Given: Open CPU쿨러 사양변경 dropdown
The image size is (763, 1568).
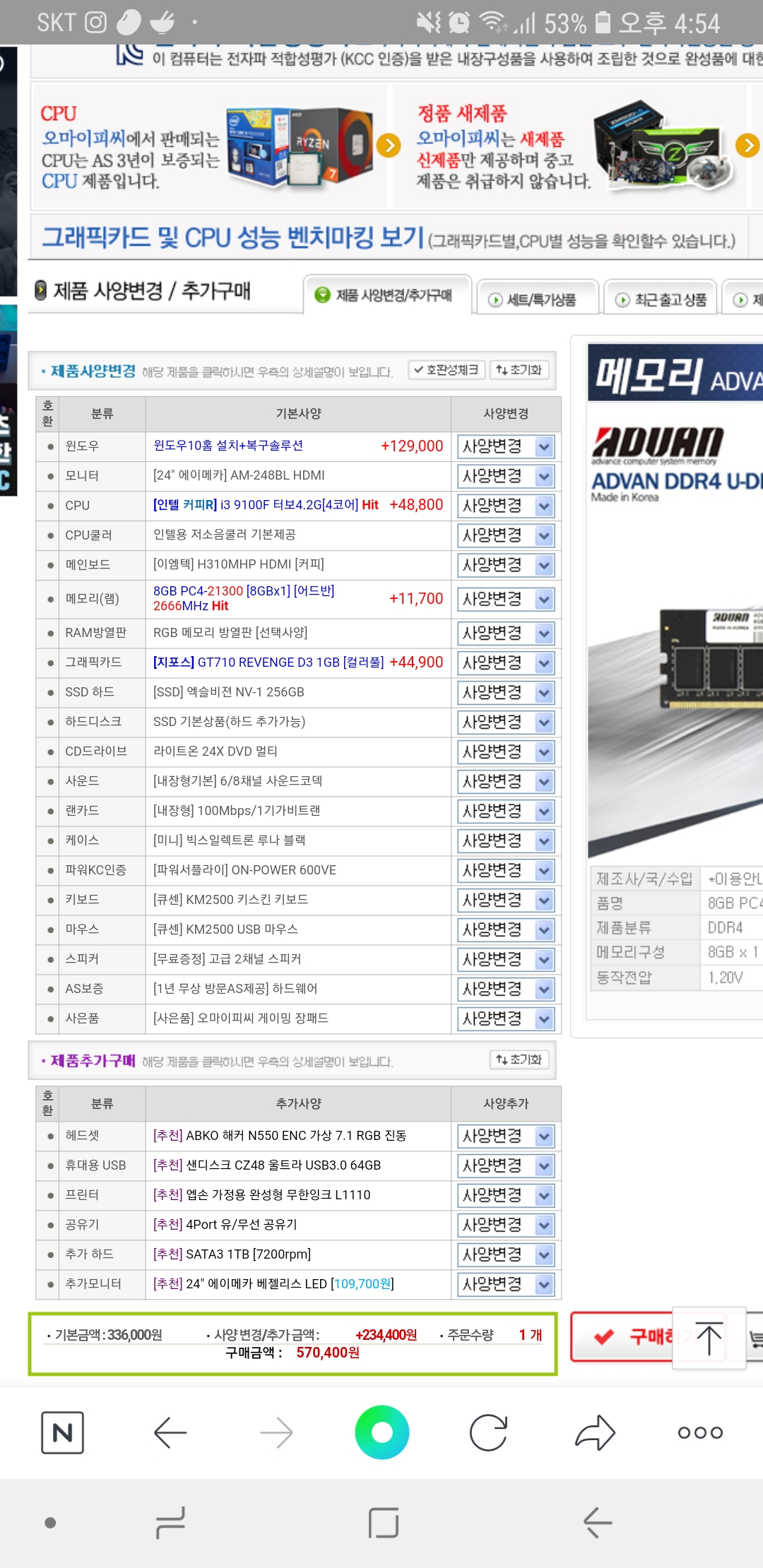Looking at the screenshot, I should pos(506,535).
